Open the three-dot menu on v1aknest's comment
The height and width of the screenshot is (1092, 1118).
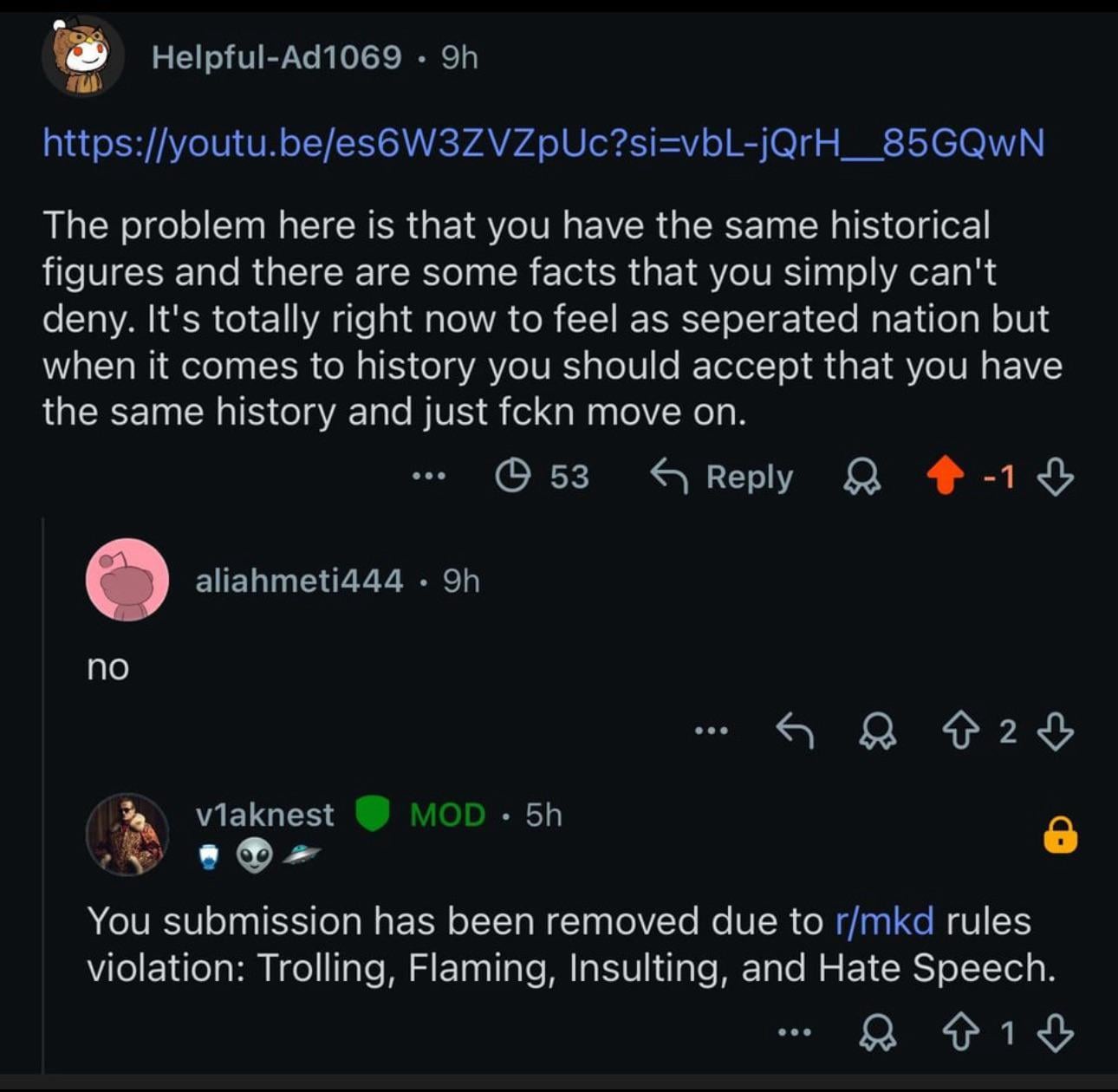795,1031
